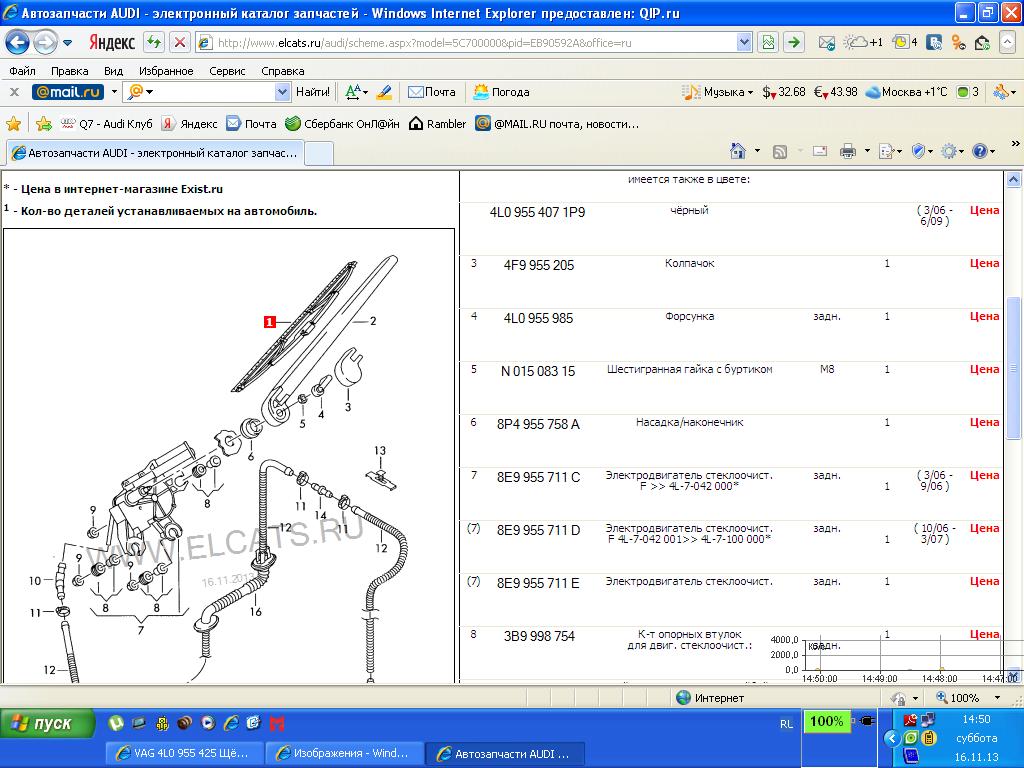This screenshot has width=1024, height=768.
Task: Click the Print icon
Action: point(847,152)
